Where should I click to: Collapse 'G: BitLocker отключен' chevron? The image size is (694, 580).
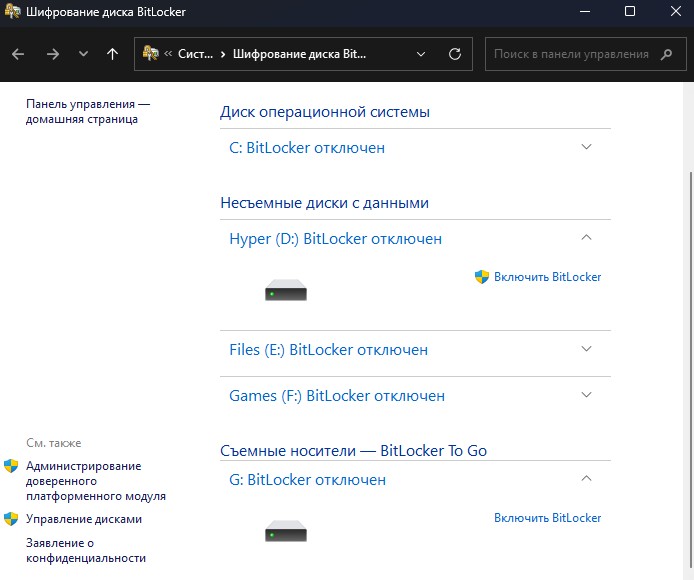tap(586, 478)
